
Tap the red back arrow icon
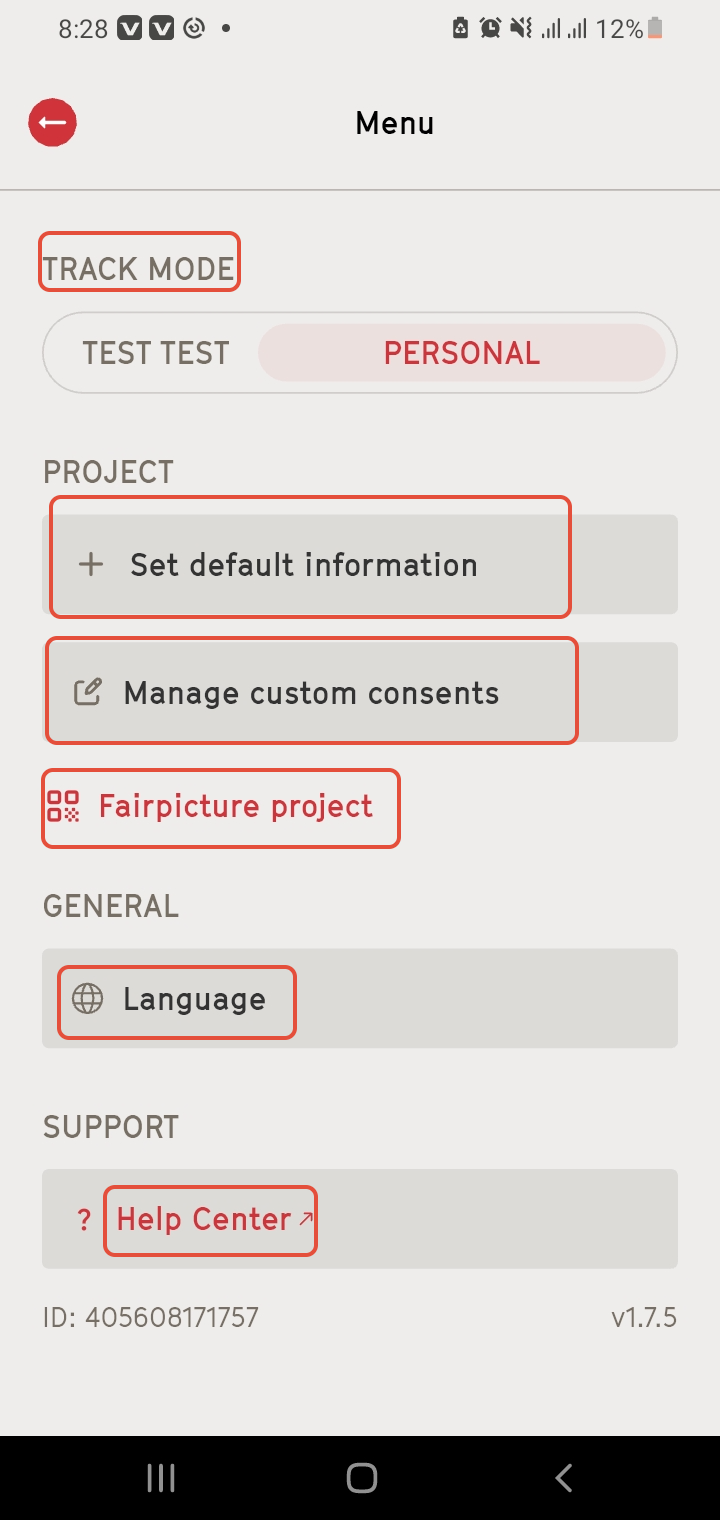pos(53,123)
